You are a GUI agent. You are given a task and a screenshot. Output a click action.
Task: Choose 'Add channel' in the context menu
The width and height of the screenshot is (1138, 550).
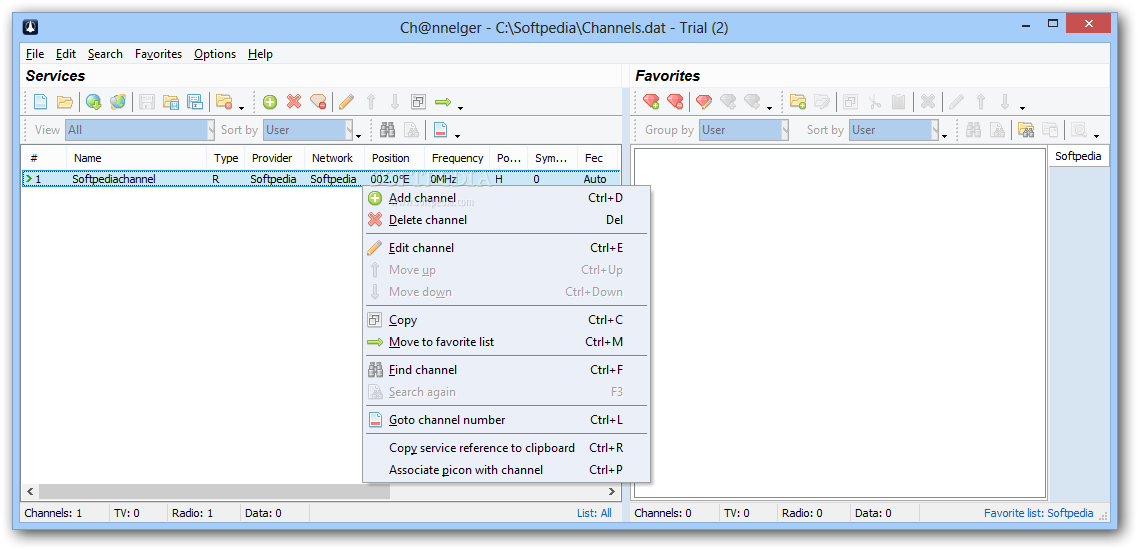[x=507, y=198]
